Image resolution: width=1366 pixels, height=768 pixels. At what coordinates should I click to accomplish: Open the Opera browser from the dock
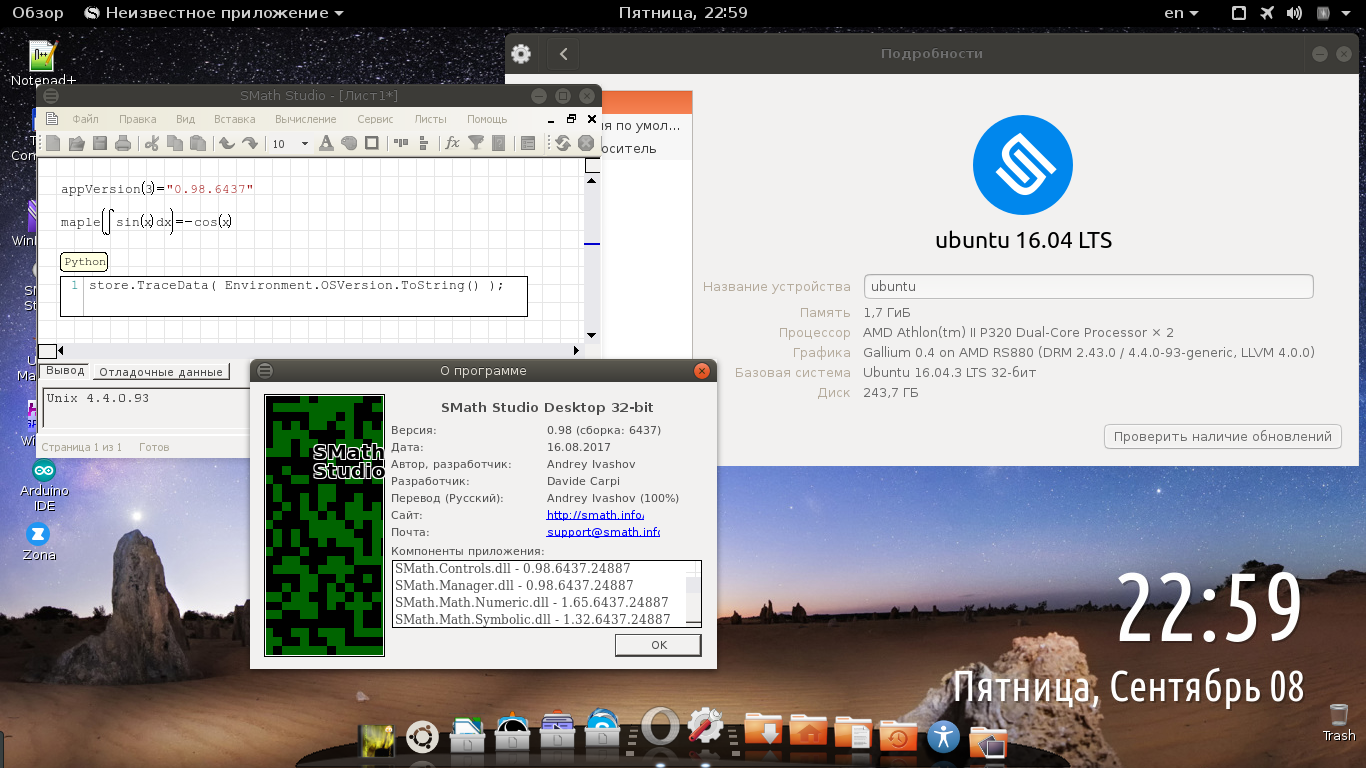(x=660, y=728)
